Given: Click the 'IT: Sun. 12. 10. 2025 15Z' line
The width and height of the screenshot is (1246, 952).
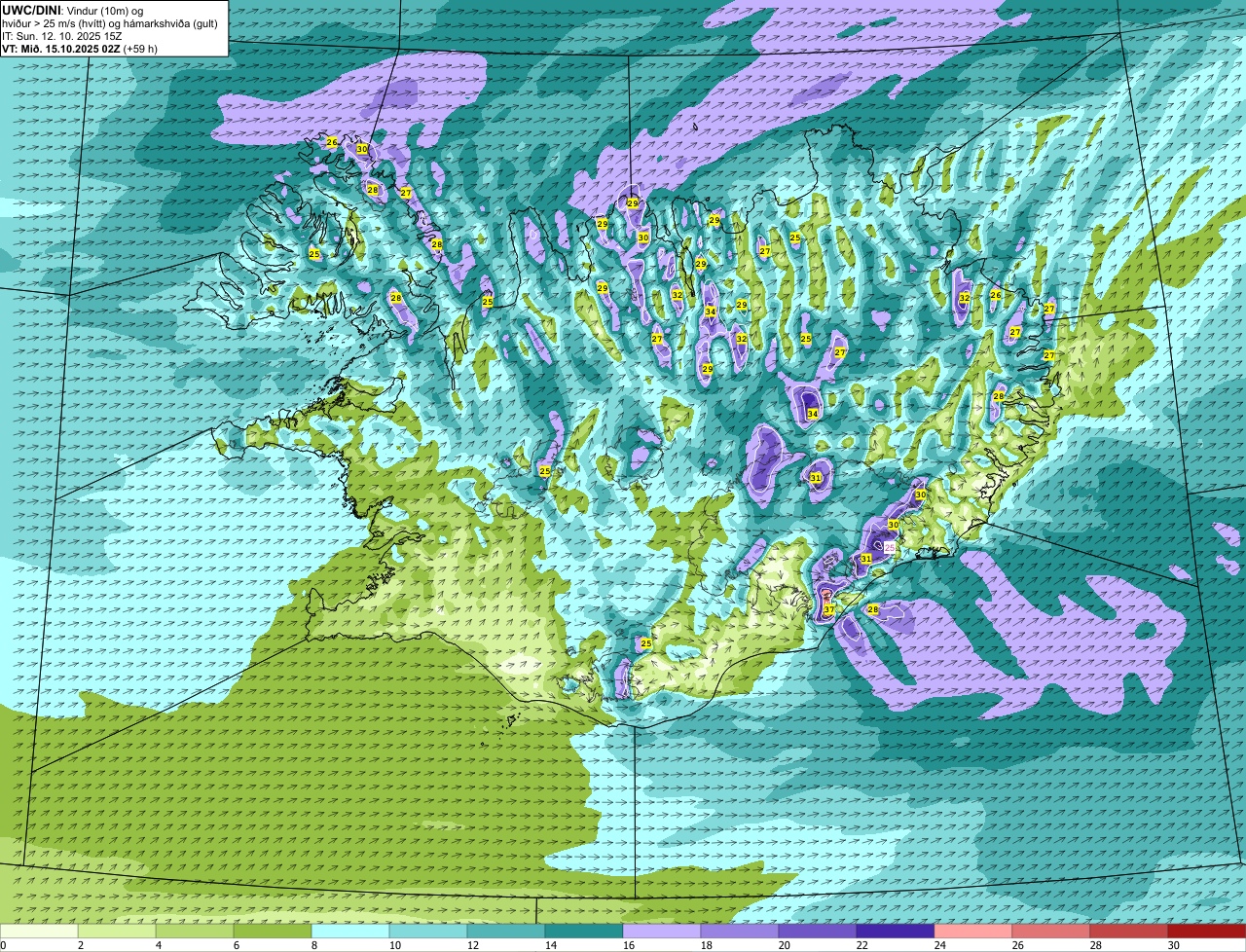Looking at the screenshot, I should (62, 36).
